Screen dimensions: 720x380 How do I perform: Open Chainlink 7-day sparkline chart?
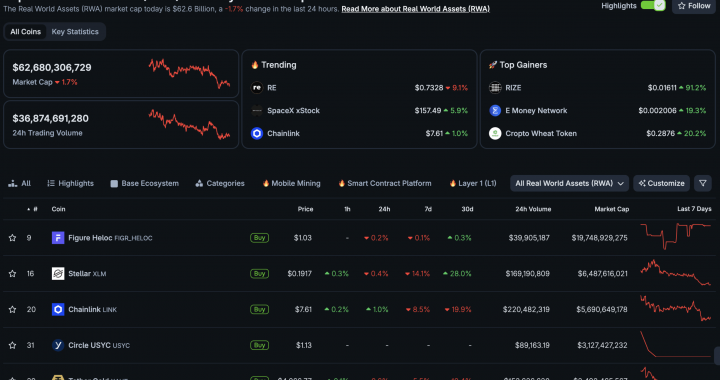tap(675, 308)
